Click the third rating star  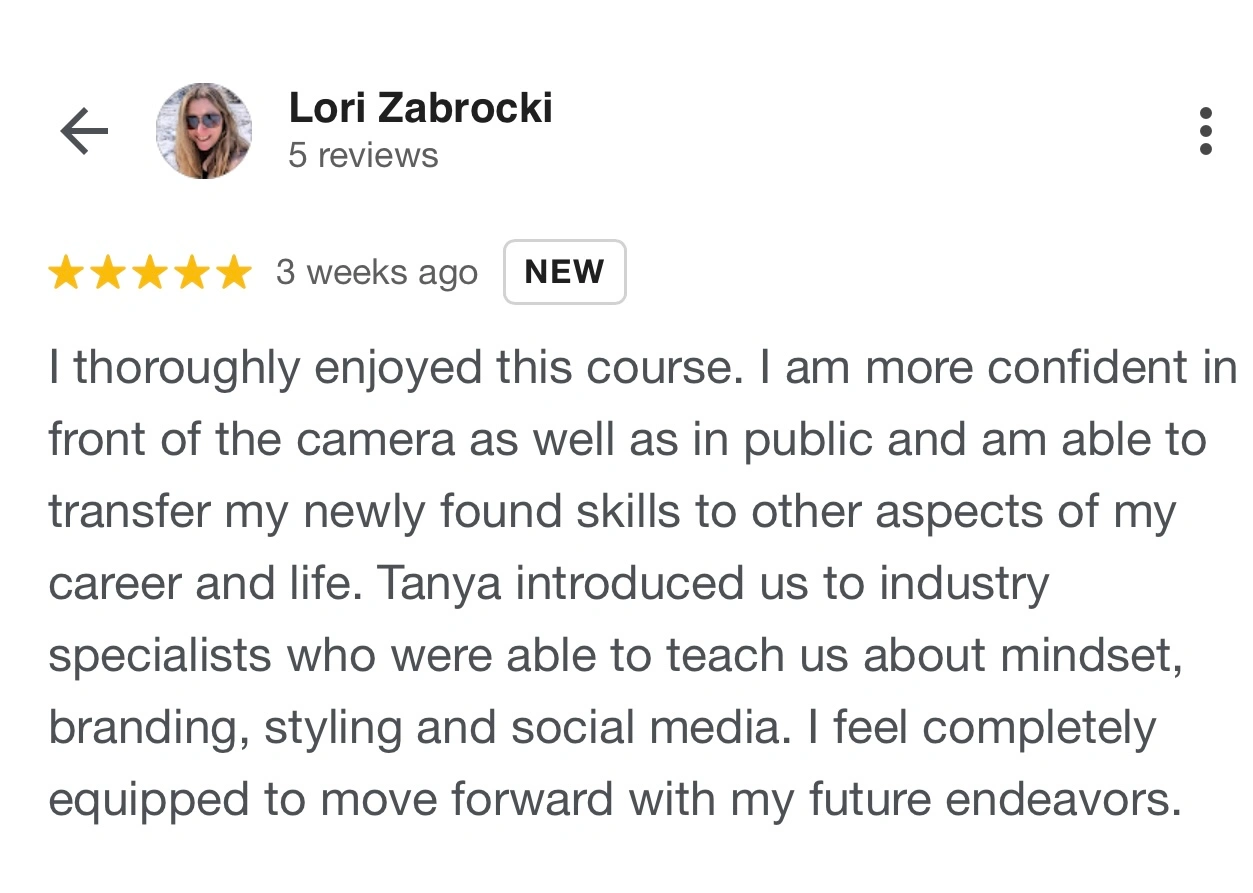[150, 272]
